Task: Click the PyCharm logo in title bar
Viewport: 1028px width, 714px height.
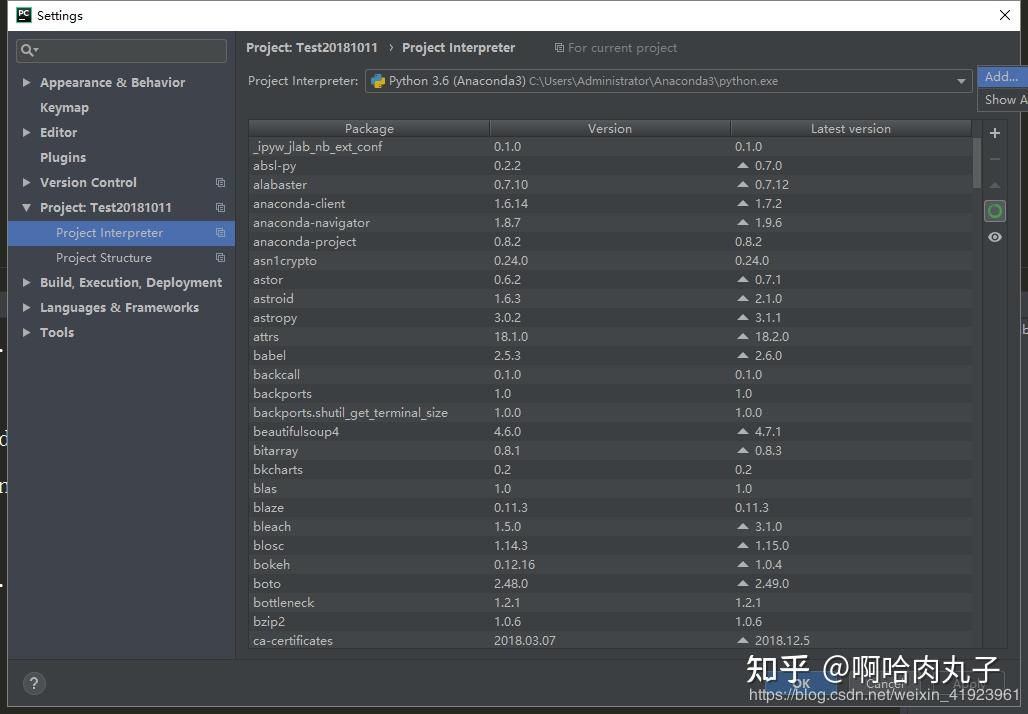Action: pyautogui.click(x=24, y=15)
